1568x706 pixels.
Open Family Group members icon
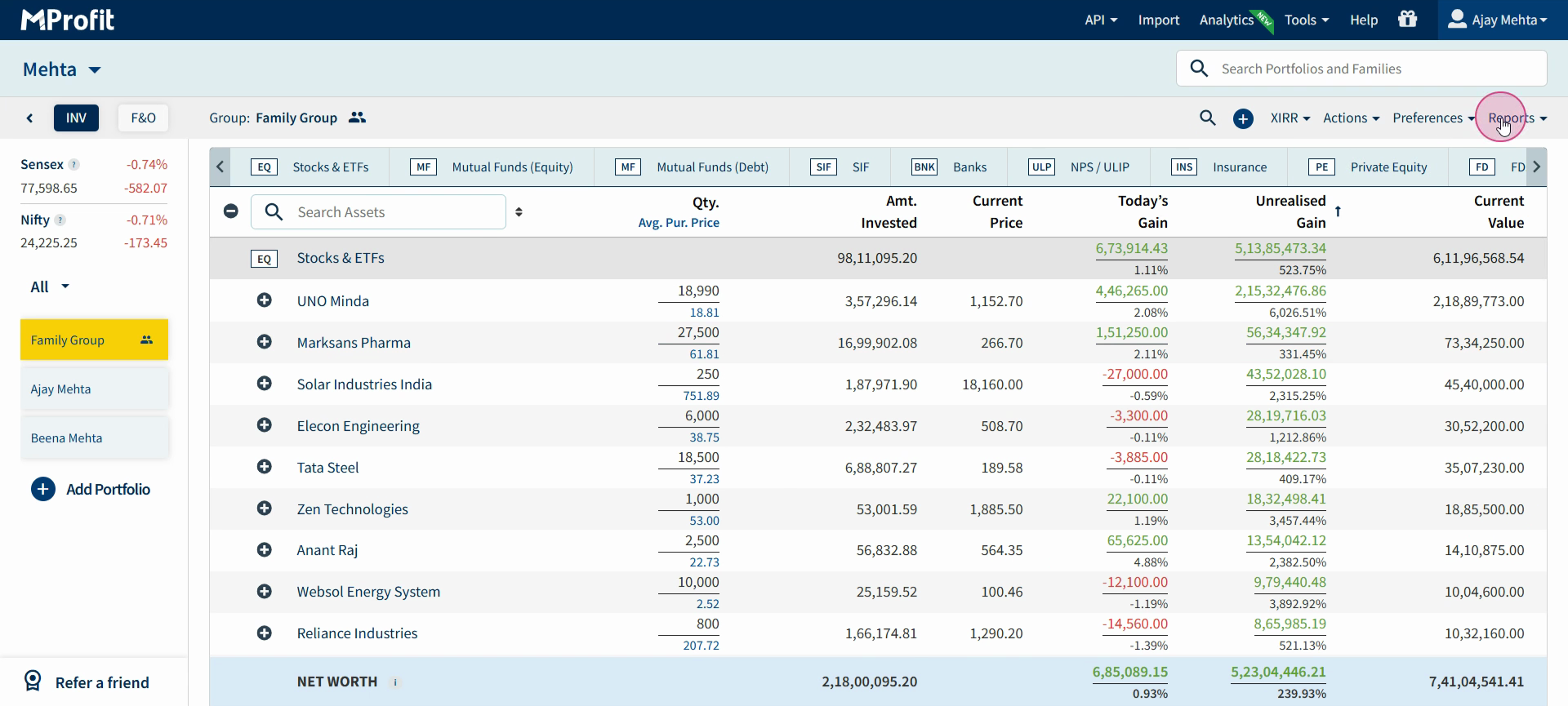click(357, 118)
